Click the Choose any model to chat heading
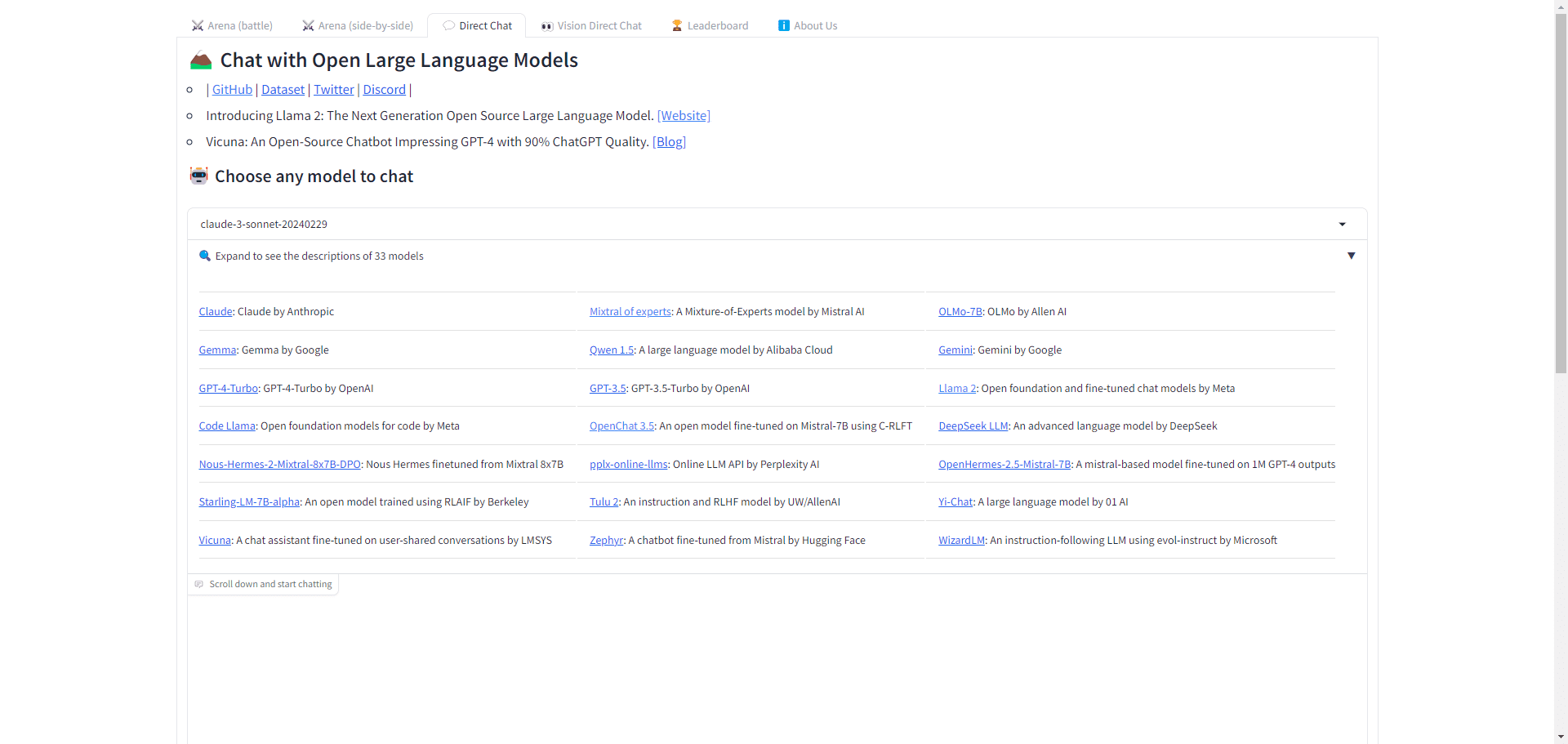The width and height of the screenshot is (1568, 744). coord(314,176)
